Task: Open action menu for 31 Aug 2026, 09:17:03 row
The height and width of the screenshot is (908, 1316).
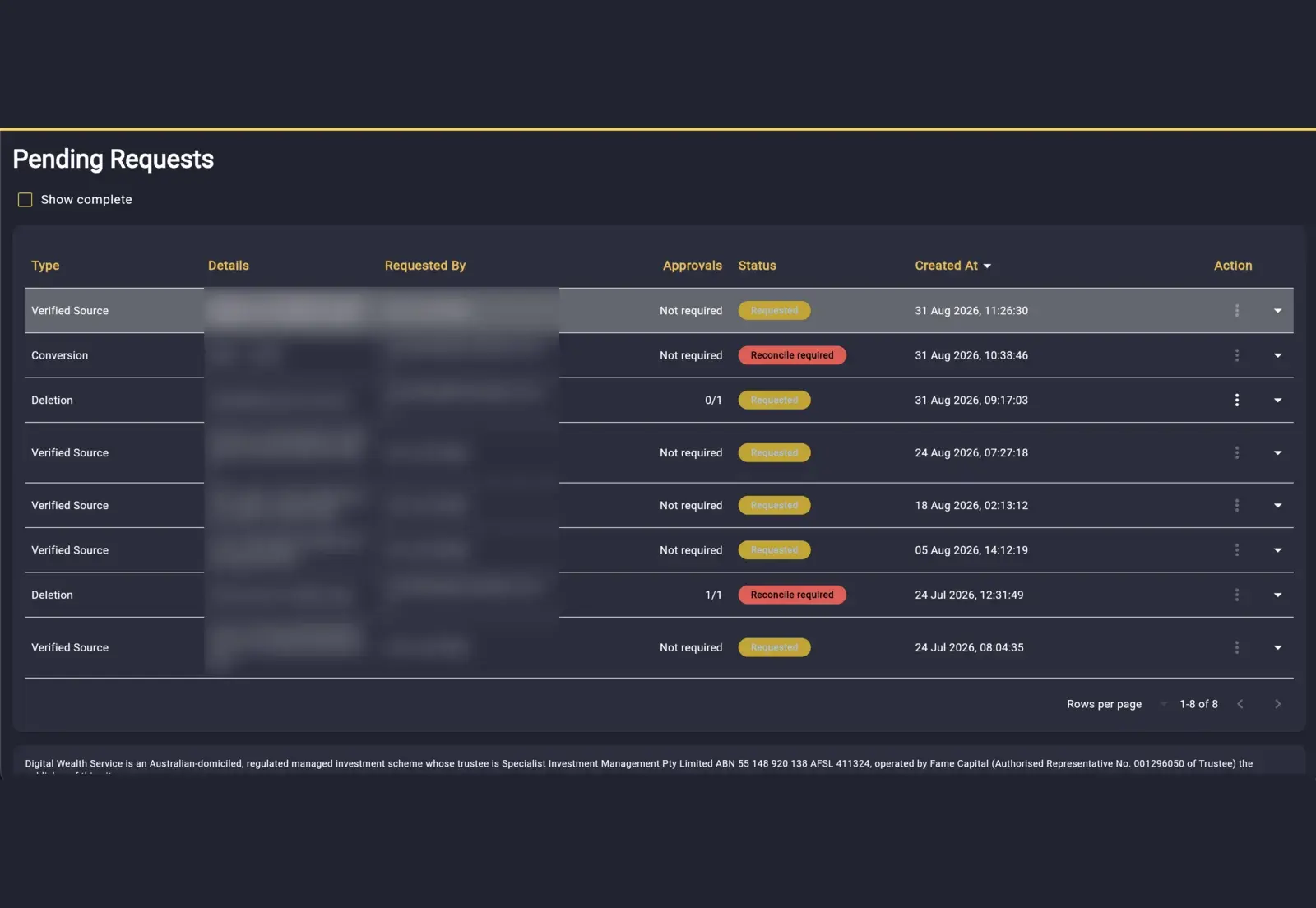Action: click(1236, 400)
